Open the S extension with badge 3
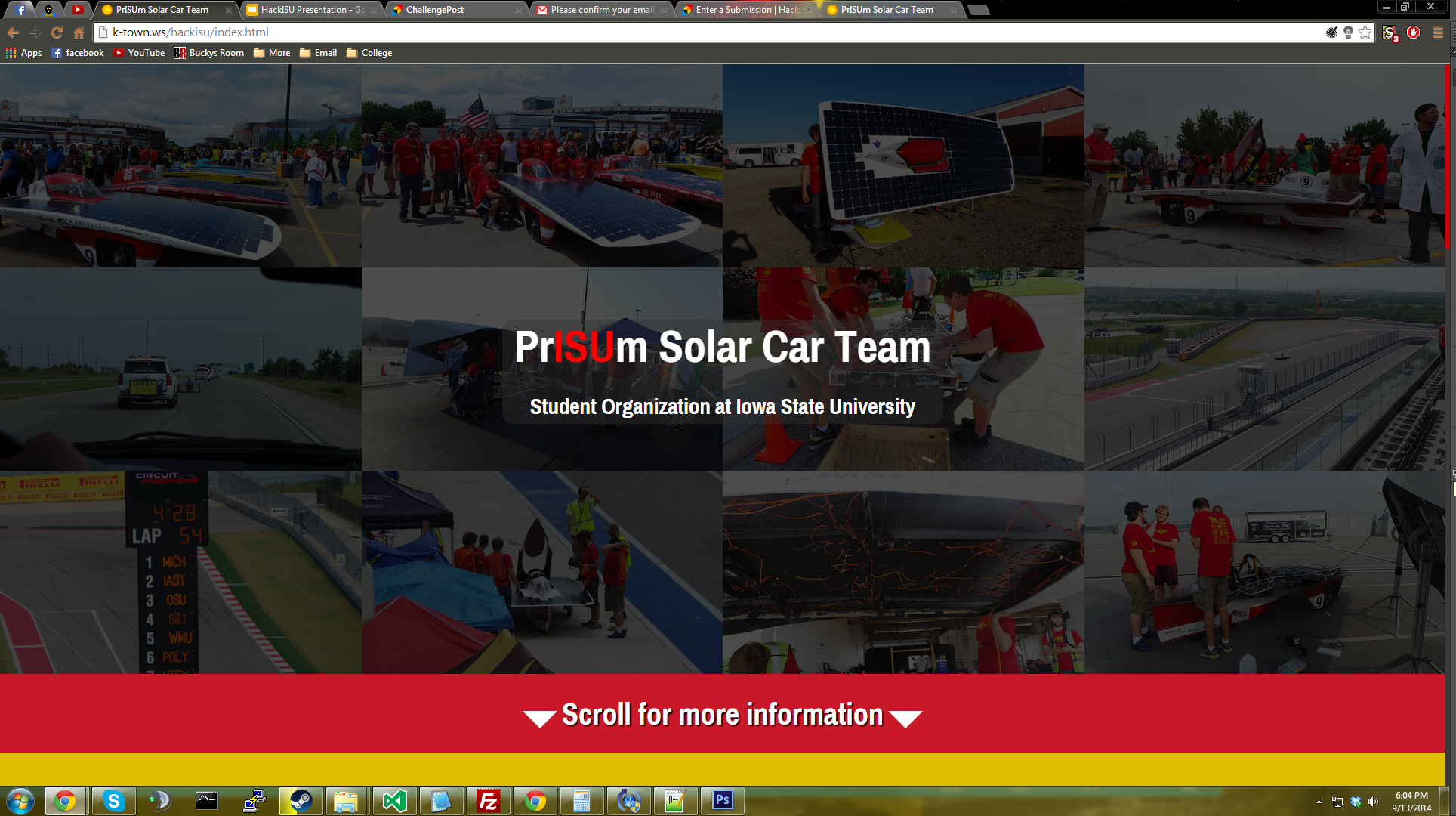Screen dimensions: 1456x816 (1390, 32)
